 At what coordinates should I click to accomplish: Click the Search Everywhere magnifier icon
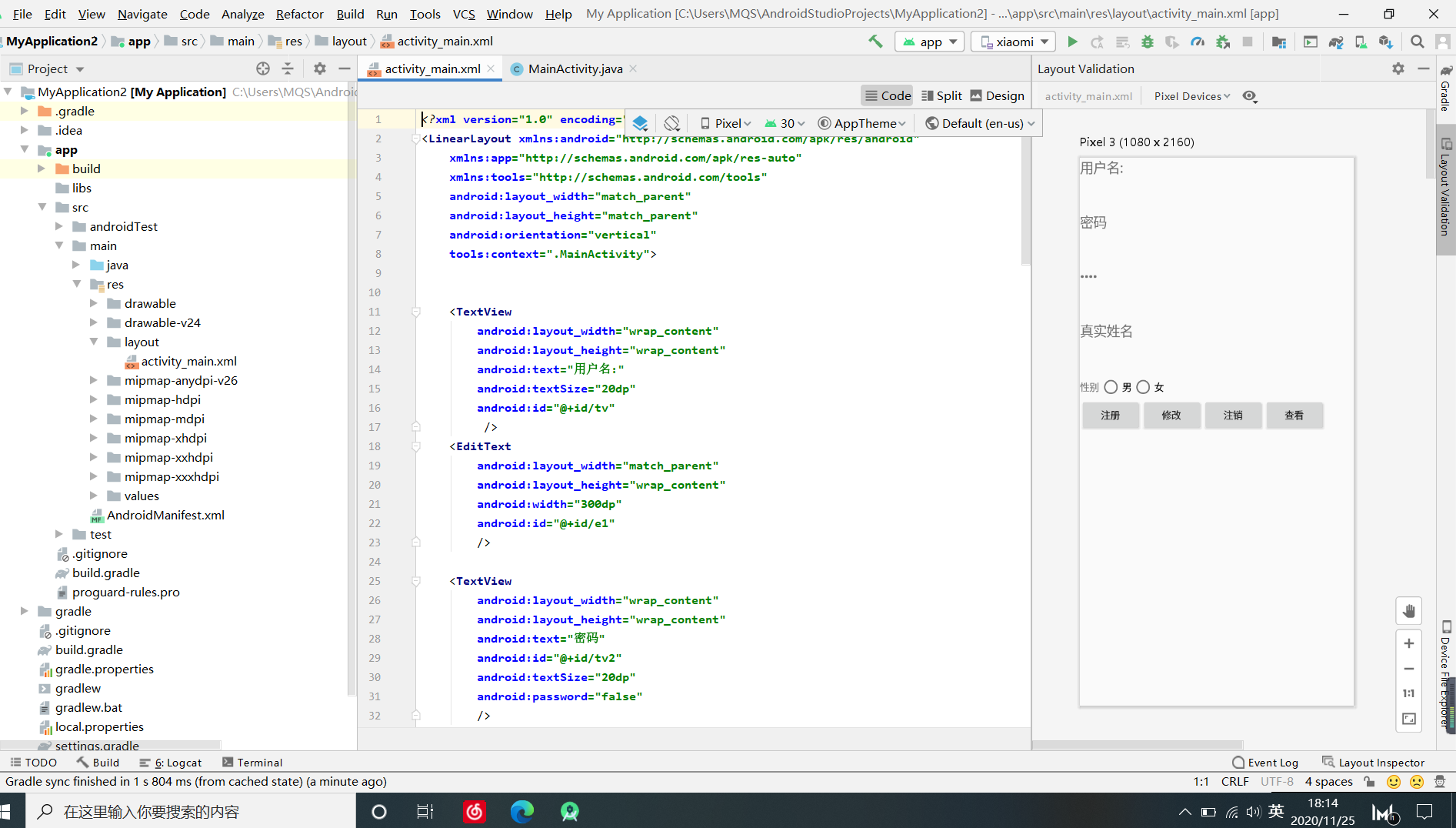[1417, 42]
